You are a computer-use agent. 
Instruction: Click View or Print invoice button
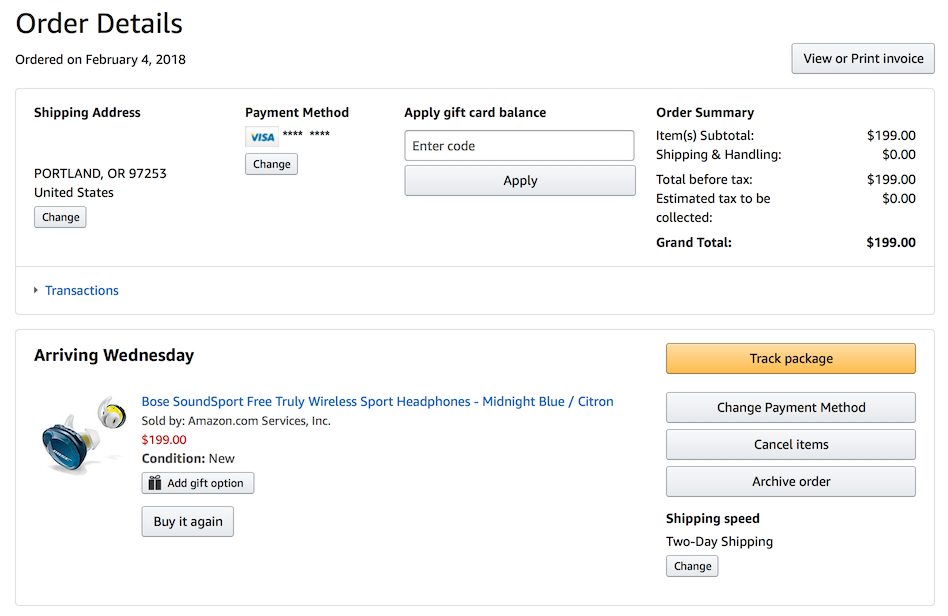click(x=863, y=59)
